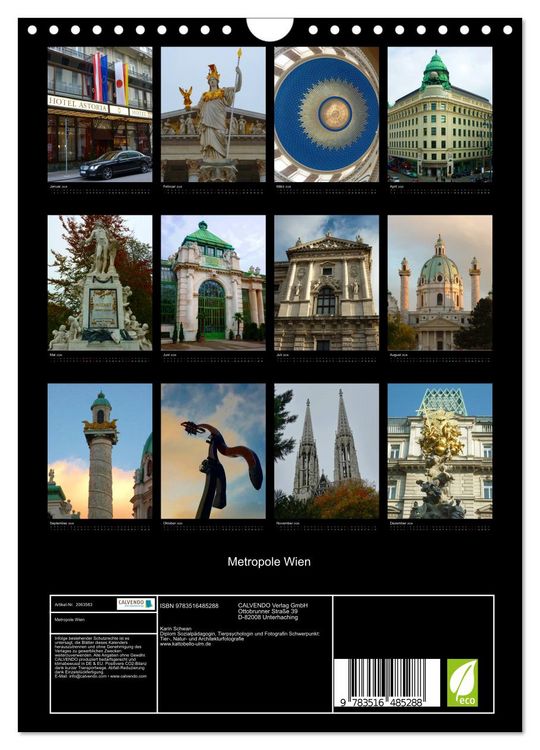Select the Hotel Astoria January photo

100,114
